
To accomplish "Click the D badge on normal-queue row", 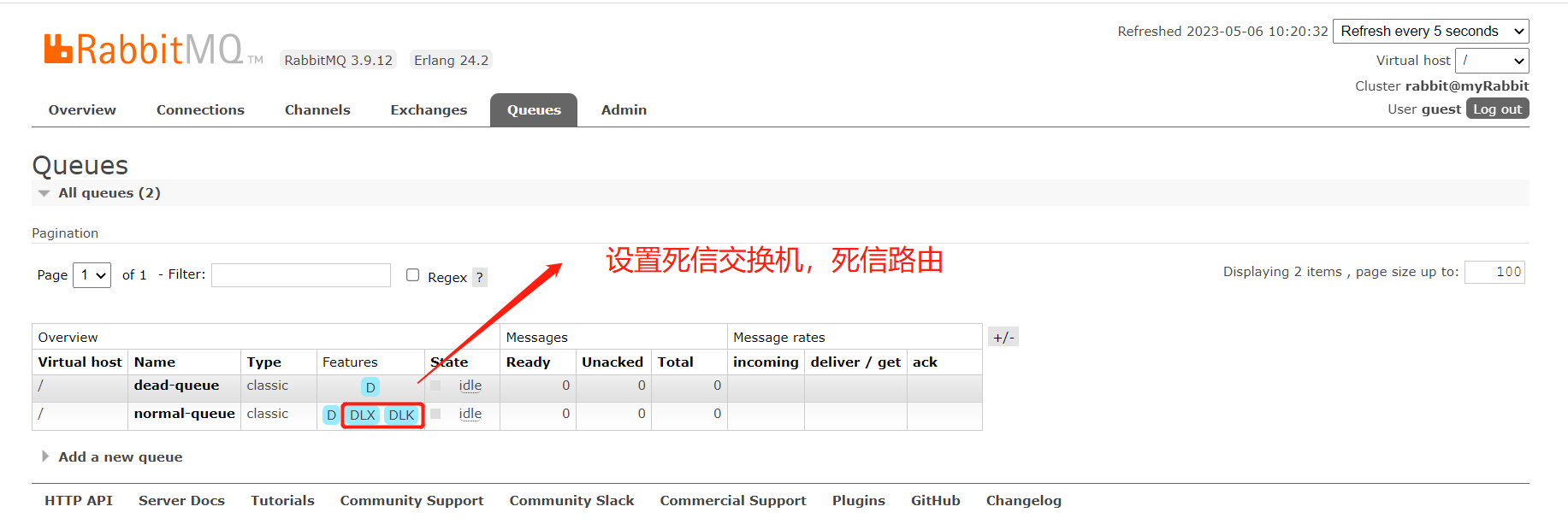I will pos(331,415).
